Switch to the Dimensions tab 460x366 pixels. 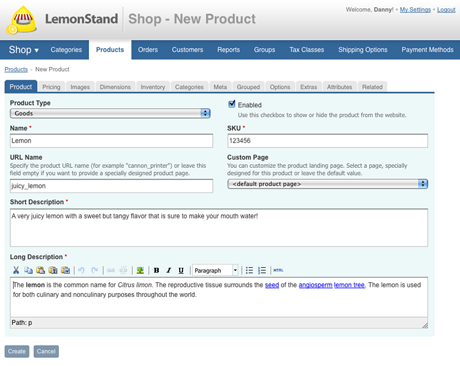click(115, 87)
